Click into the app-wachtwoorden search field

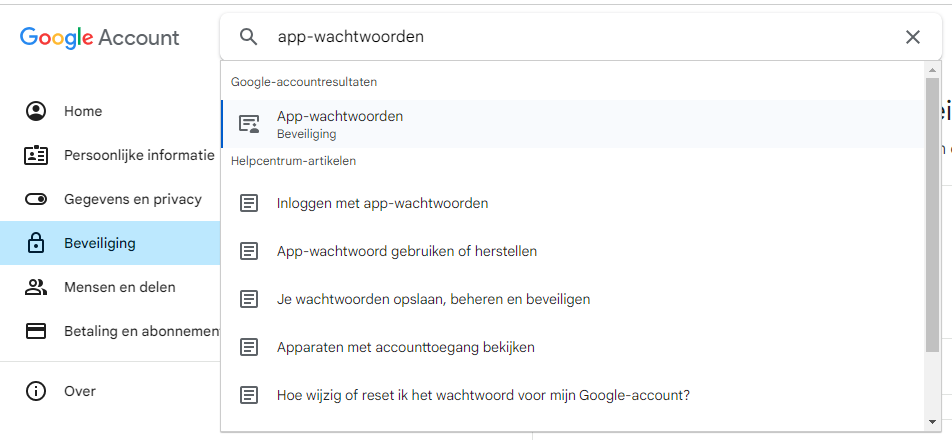point(580,37)
